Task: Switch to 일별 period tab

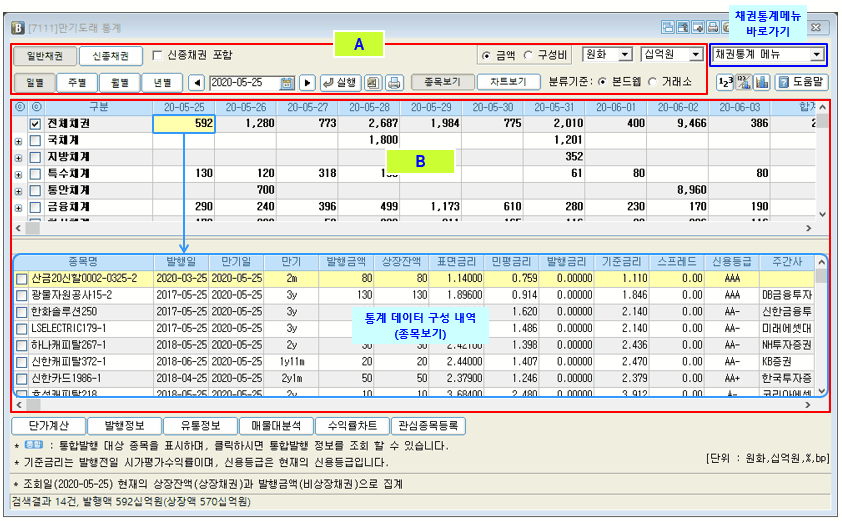Action: point(34,83)
